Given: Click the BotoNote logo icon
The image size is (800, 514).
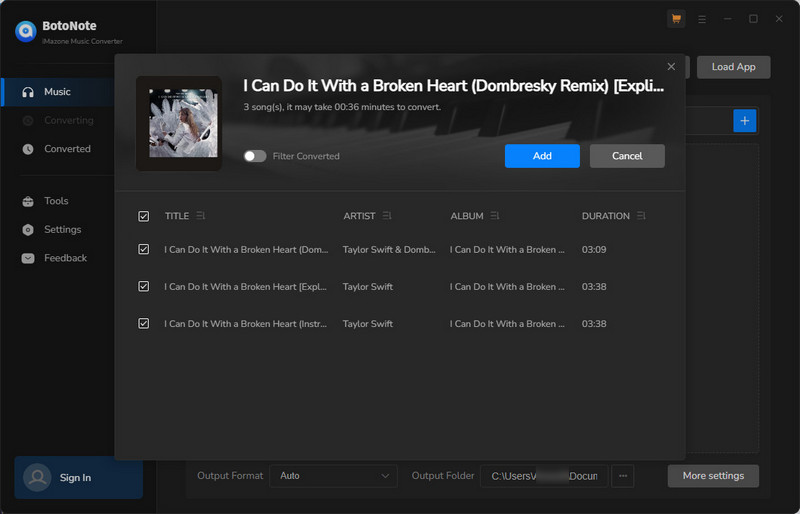Looking at the screenshot, I should 26,31.
